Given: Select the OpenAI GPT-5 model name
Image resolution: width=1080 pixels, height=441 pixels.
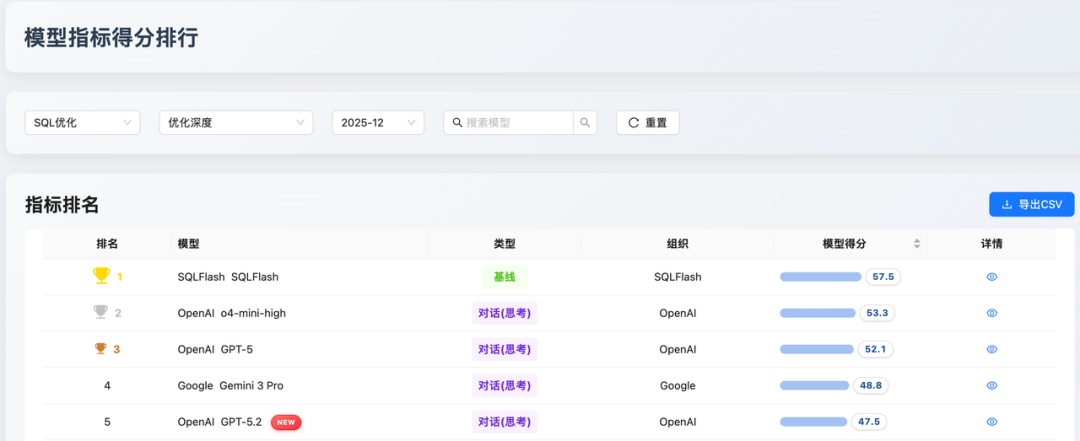Looking at the screenshot, I should (x=215, y=349).
